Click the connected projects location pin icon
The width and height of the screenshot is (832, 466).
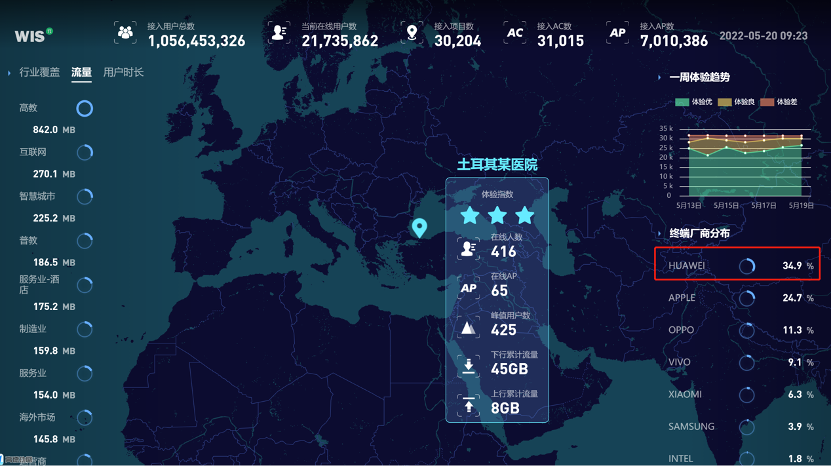coord(411,33)
